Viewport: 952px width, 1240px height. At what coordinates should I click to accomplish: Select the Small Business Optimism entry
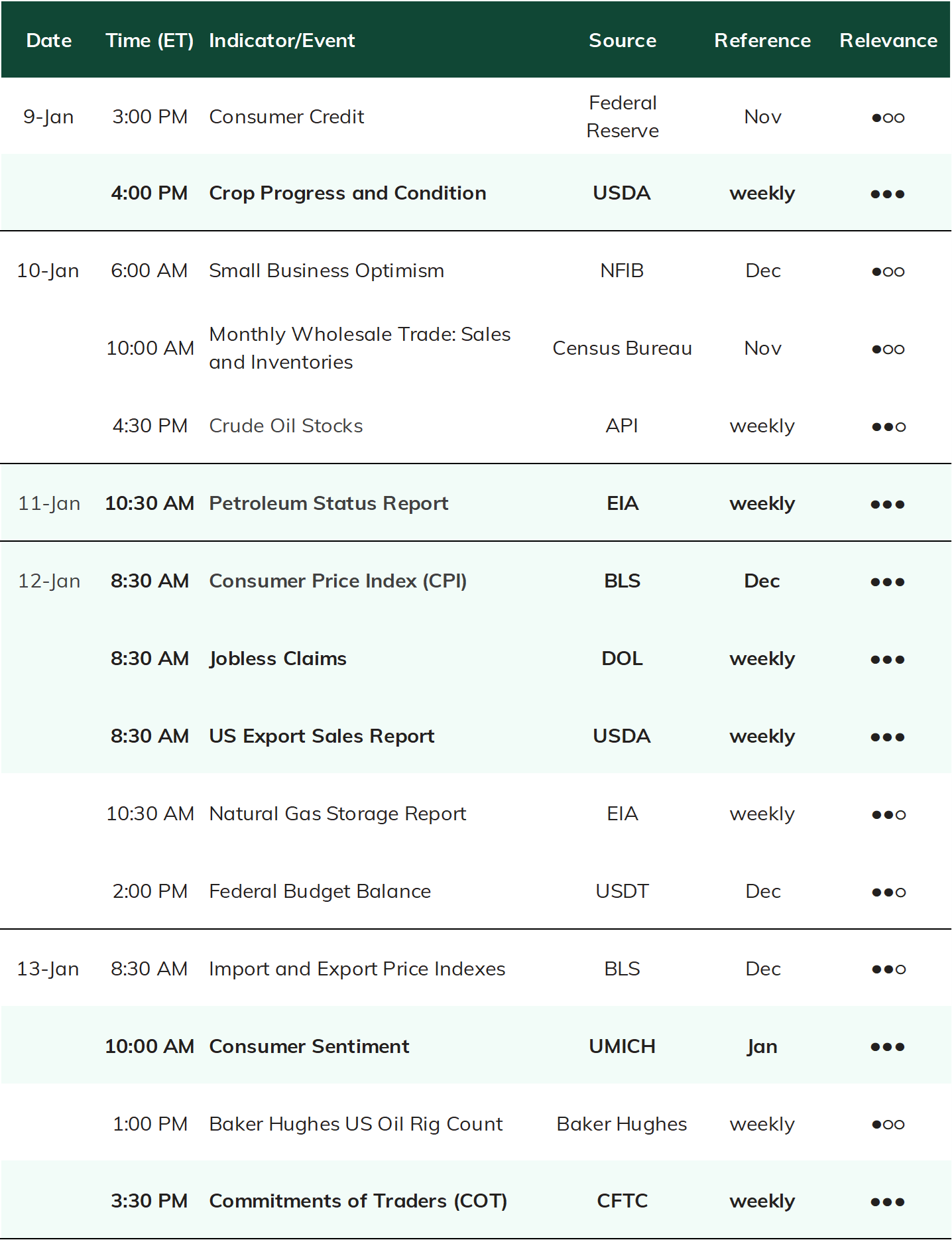(x=326, y=271)
